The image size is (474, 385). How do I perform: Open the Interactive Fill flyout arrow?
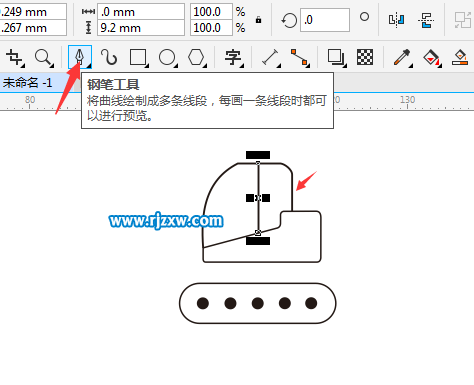(x=440, y=65)
